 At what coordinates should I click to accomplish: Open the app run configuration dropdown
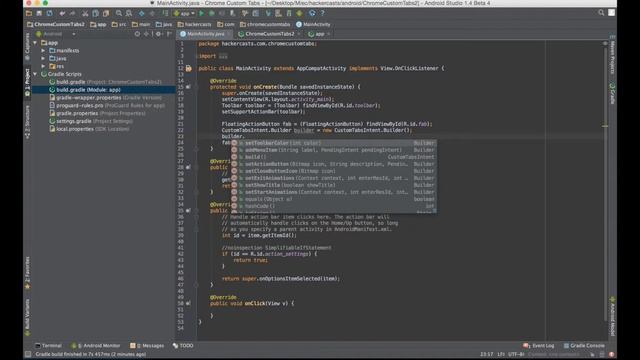(x=184, y=13)
